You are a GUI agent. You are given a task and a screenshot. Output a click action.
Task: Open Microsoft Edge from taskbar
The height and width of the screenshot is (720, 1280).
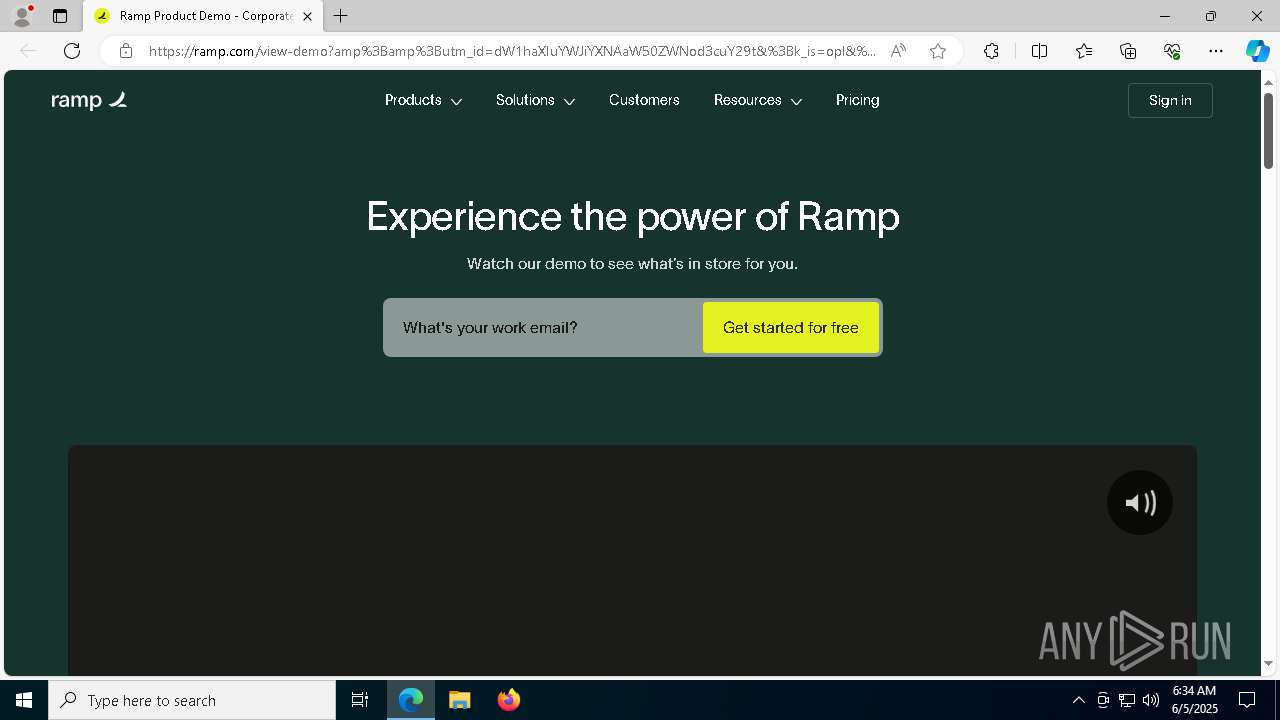411,700
